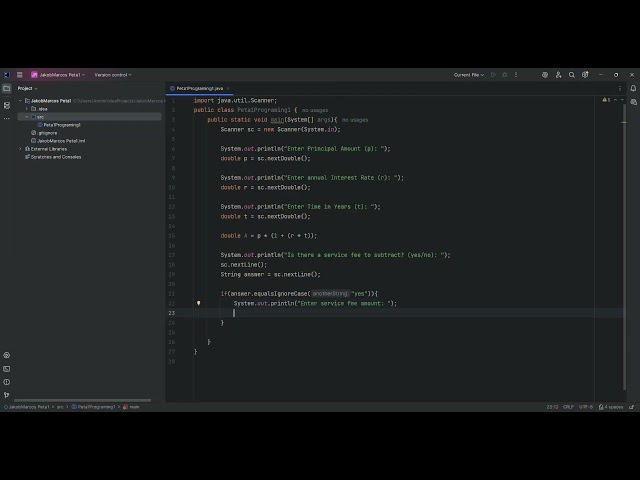Show more tool windows ellipsis
This screenshot has height=480, width=640.
(7, 118)
